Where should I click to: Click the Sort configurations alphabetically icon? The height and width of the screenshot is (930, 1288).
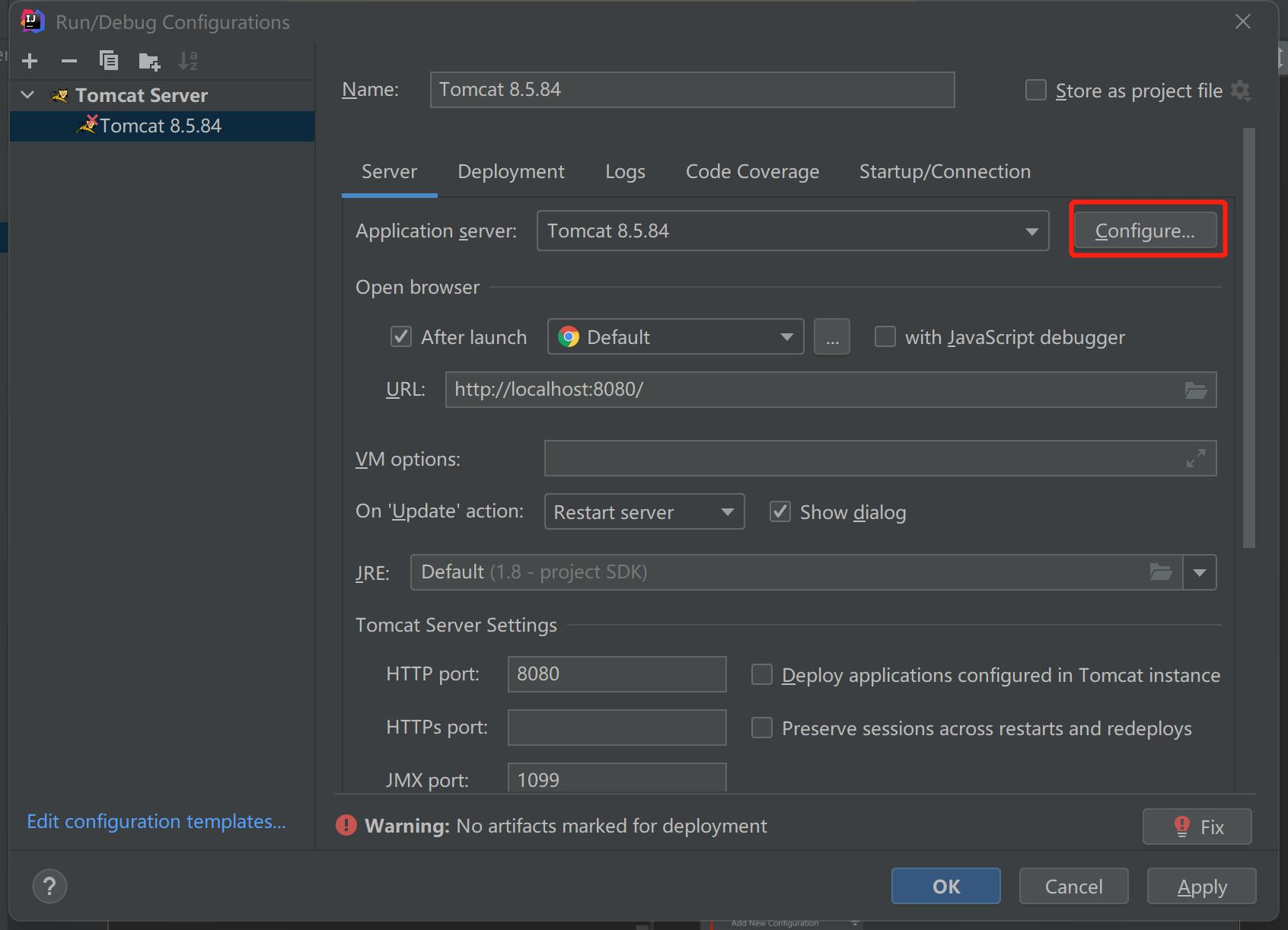(x=188, y=61)
